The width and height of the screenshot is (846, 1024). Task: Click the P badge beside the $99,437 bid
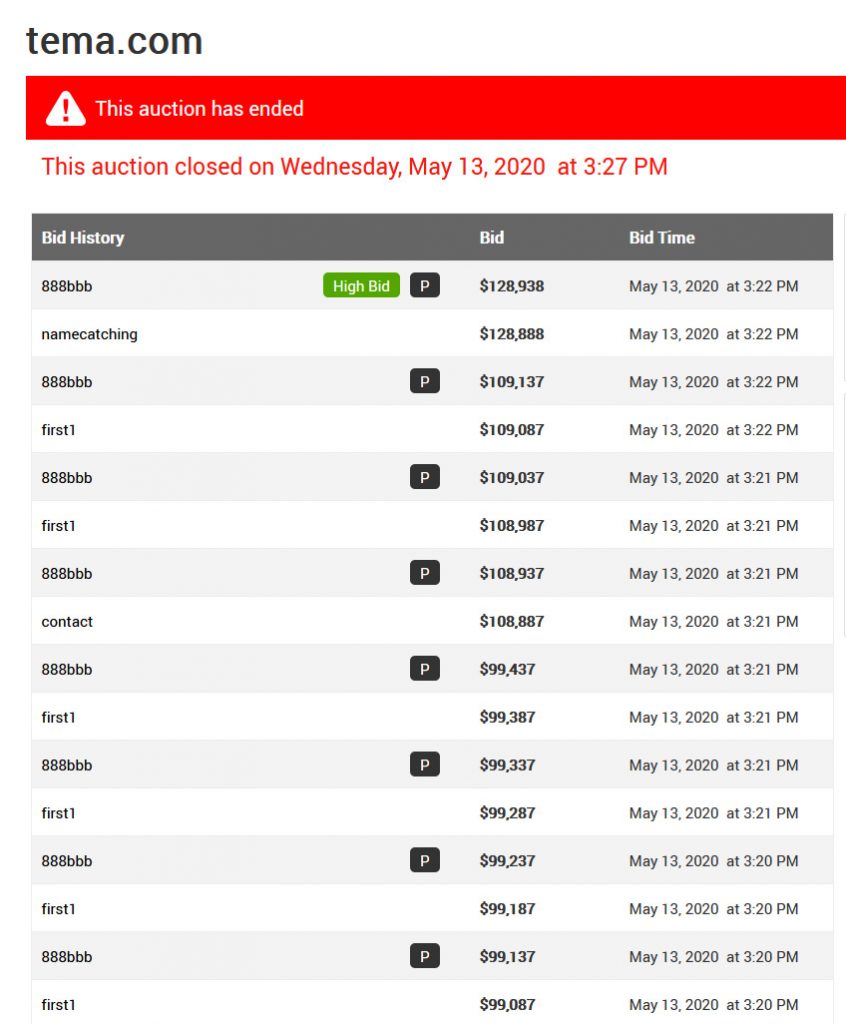tap(425, 669)
